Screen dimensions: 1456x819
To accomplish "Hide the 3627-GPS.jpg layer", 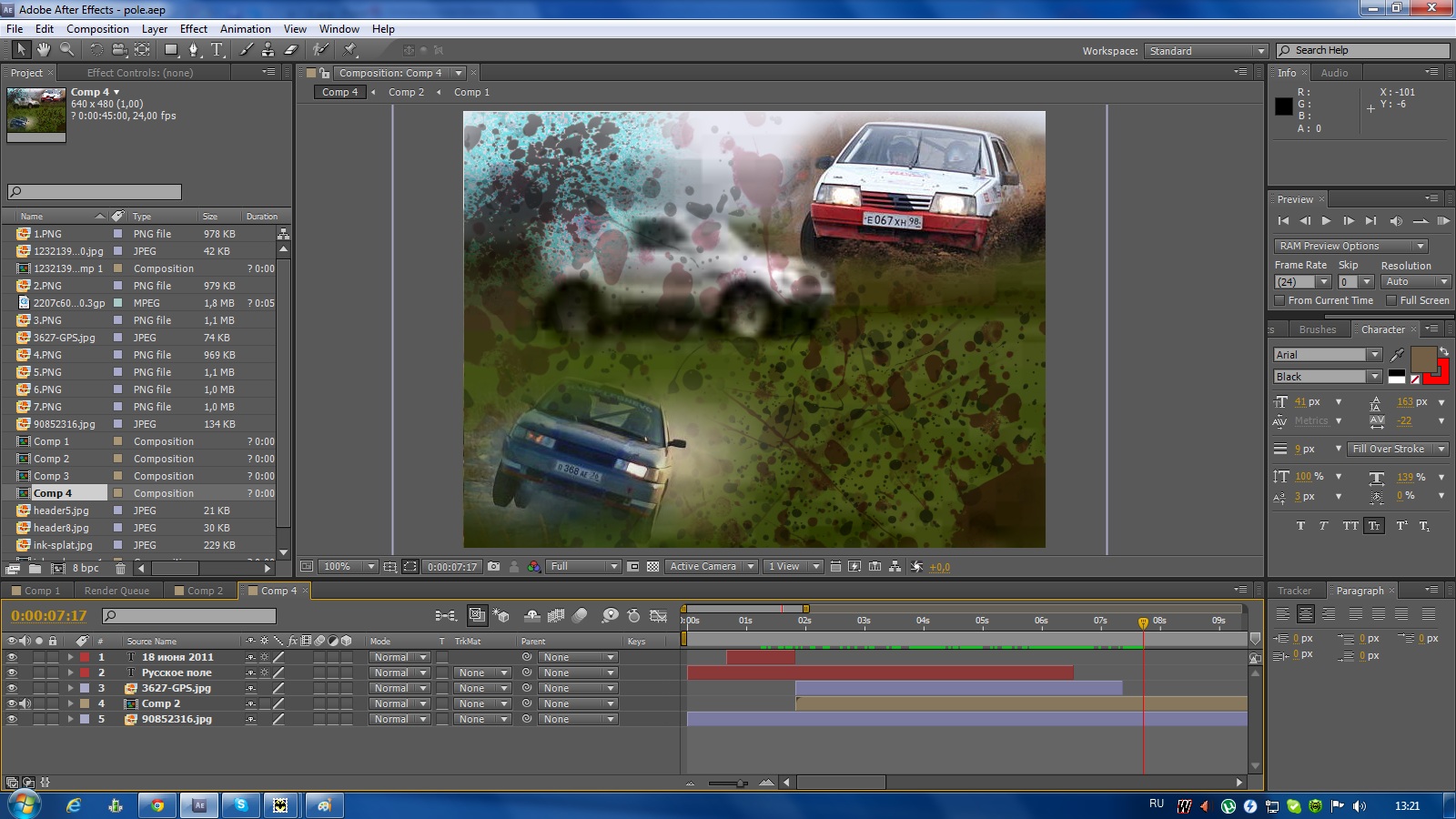I will 12,688.
